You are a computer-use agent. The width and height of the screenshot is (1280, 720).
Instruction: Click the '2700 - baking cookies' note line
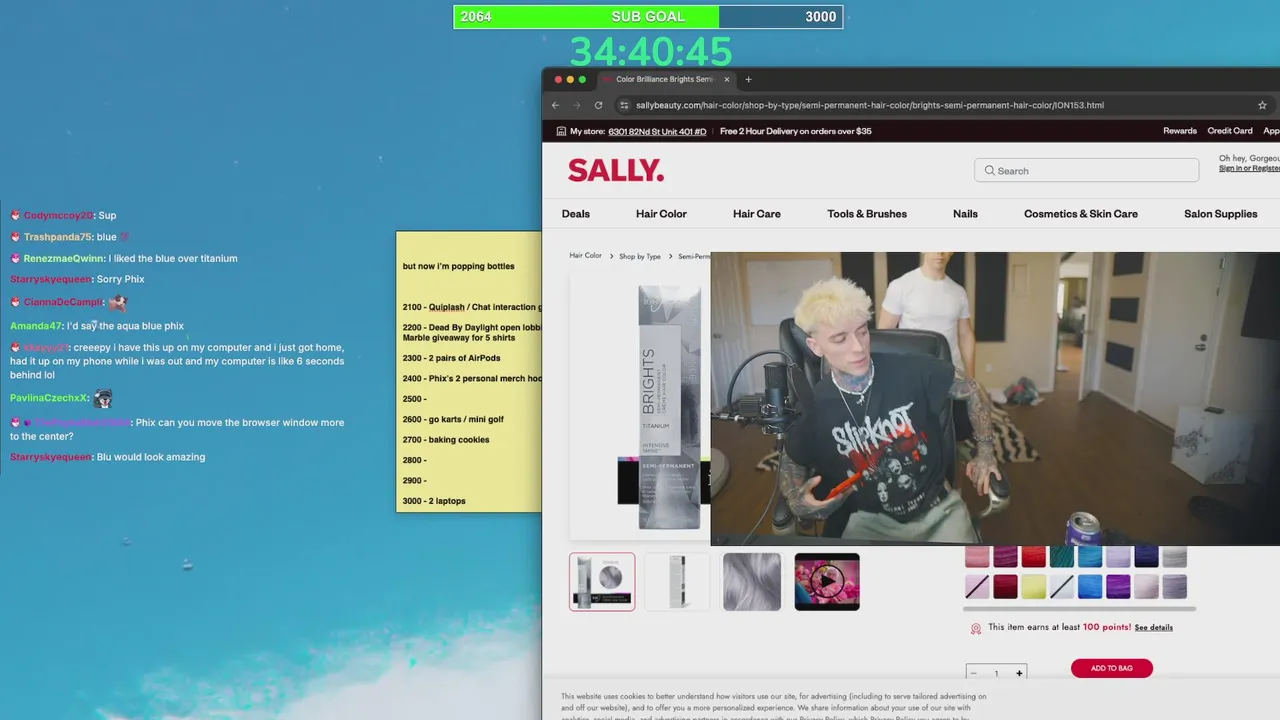coord(446,440)
